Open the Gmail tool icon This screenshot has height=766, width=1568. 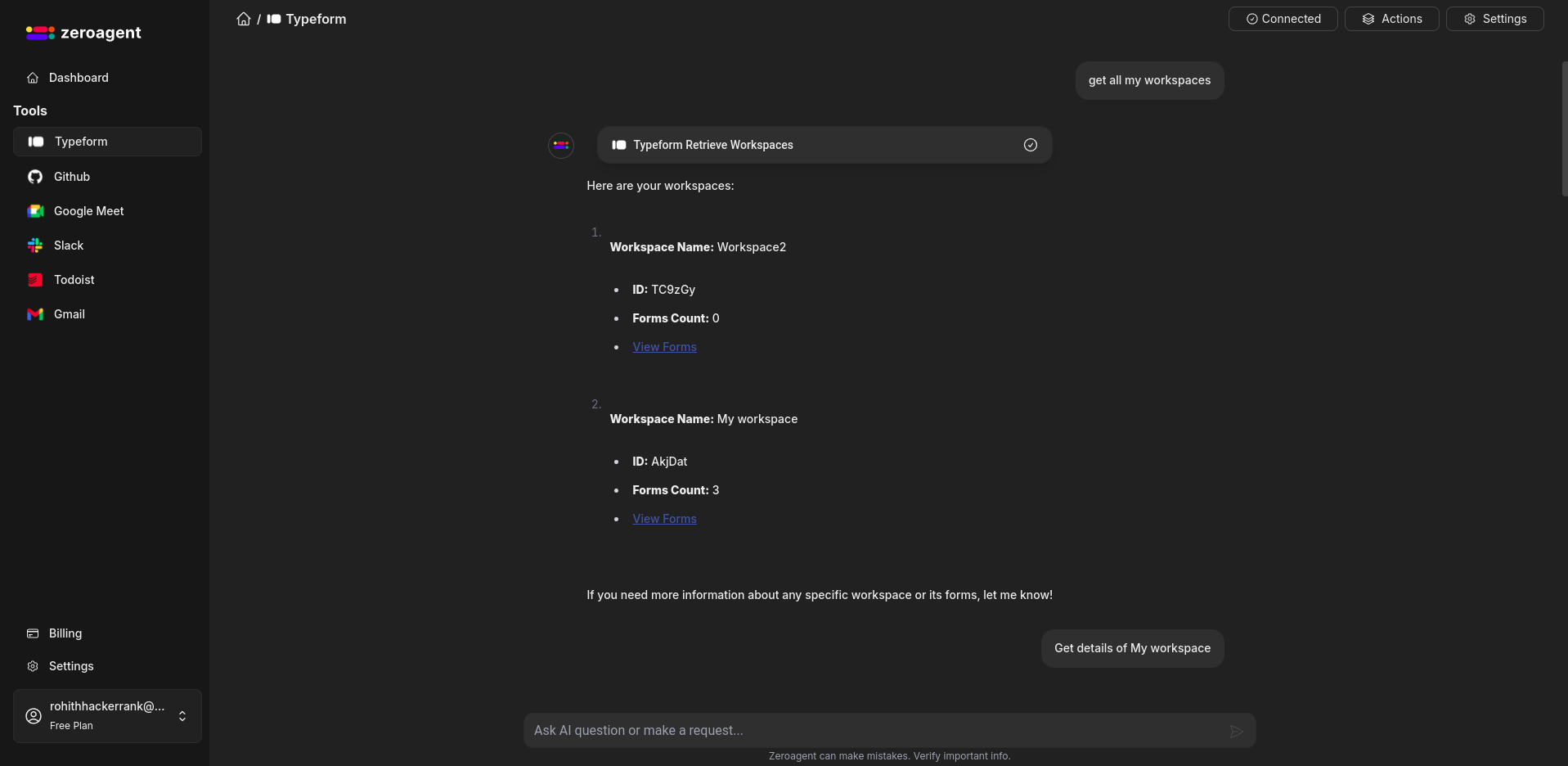point(35,314)
